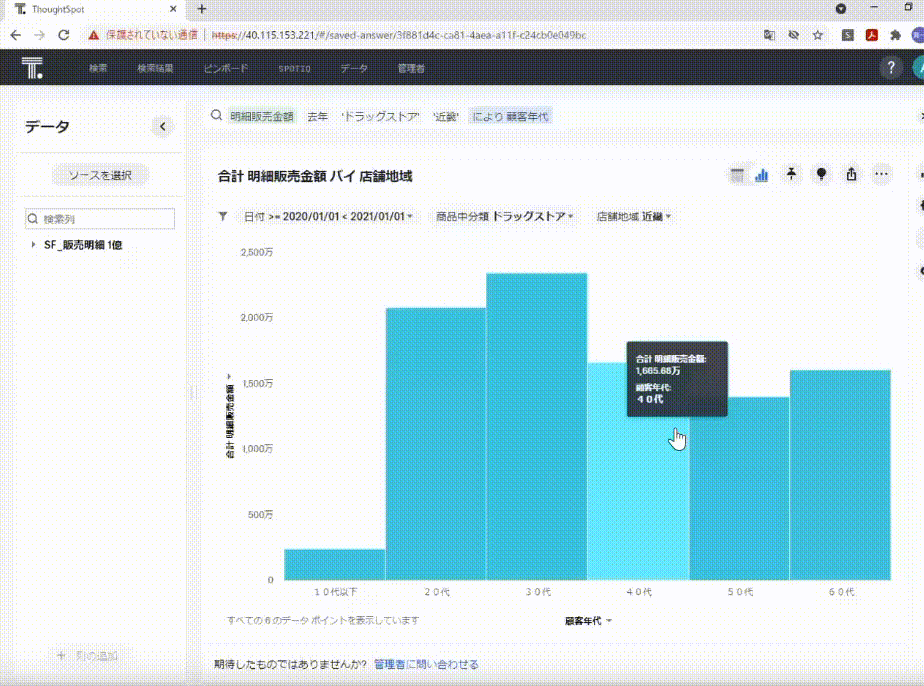
Task: Focus the 検索列 column search field
Action: 100,219
